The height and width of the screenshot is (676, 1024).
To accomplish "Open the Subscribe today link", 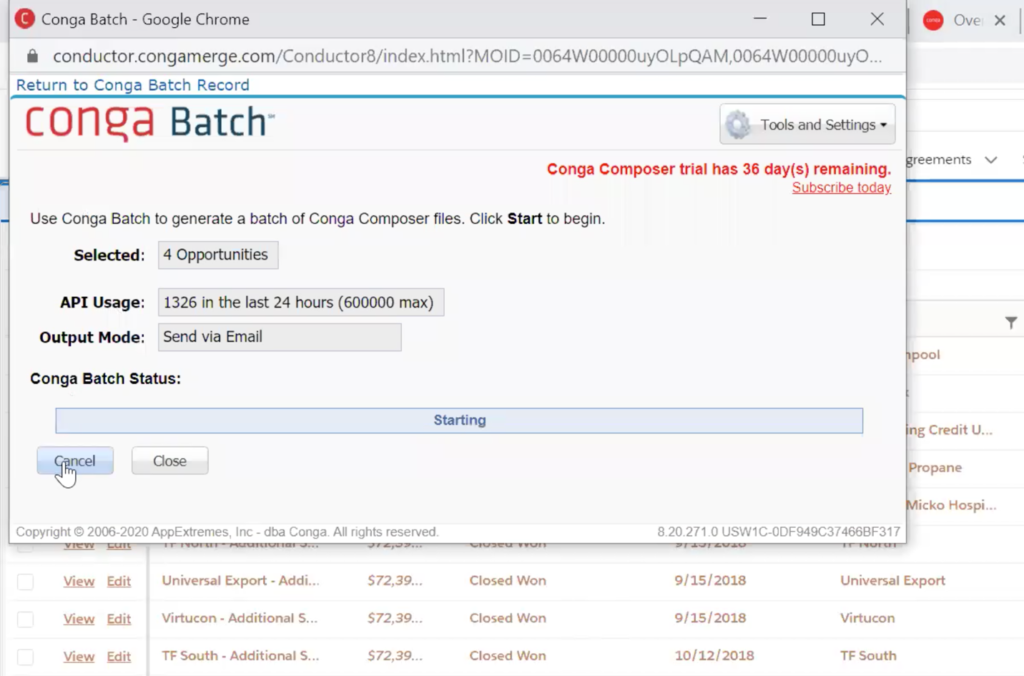I will tap(841, 187).
